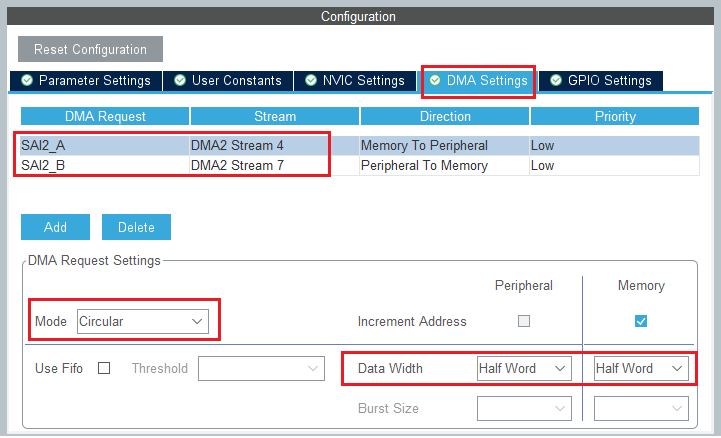The image size is (721, 438).
Task: Expand the Threshold dropdown
Action: [261, 368]
